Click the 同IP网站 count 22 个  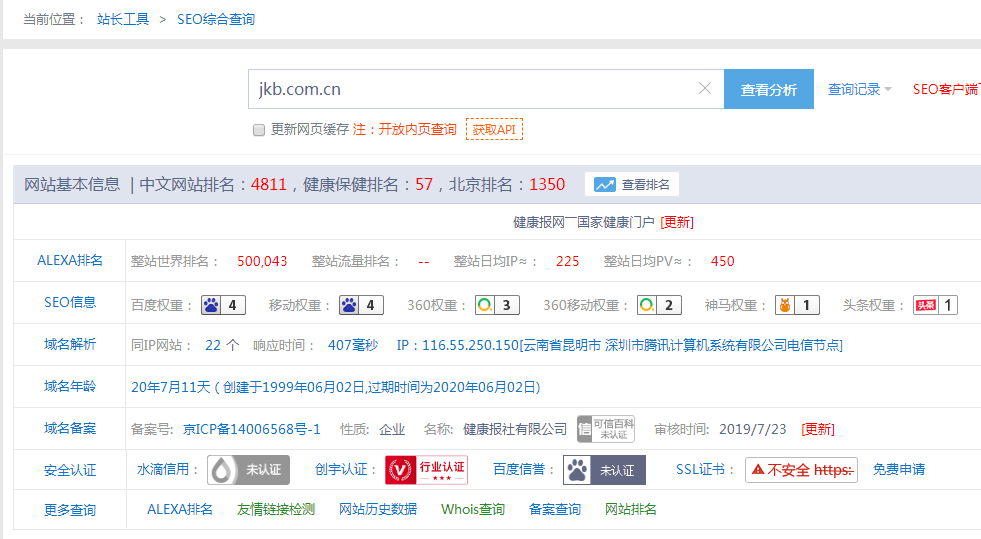click(222, 345)
